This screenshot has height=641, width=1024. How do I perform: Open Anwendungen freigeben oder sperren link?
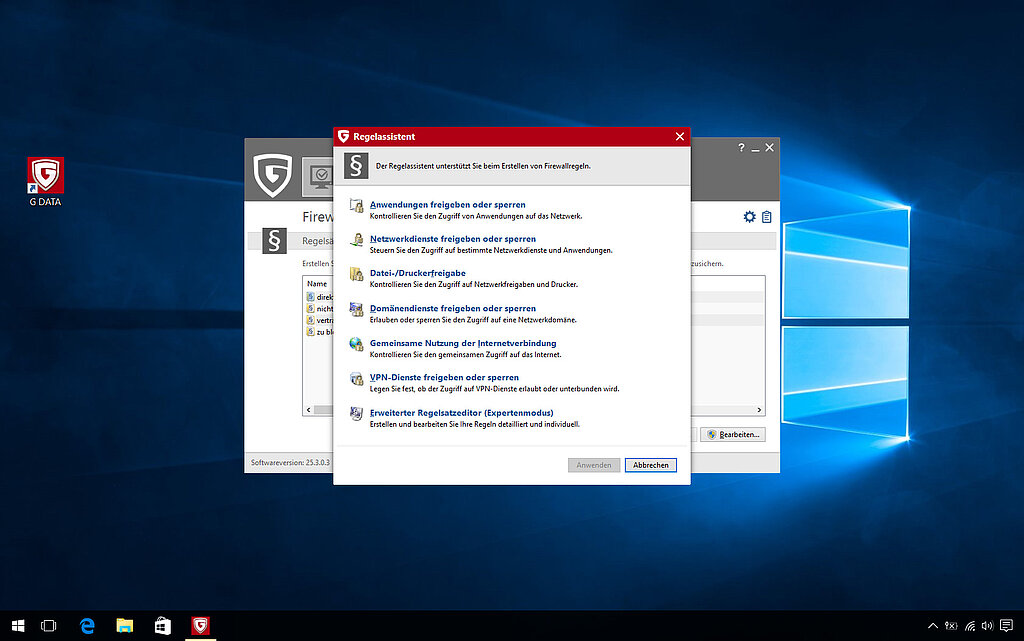447,205
